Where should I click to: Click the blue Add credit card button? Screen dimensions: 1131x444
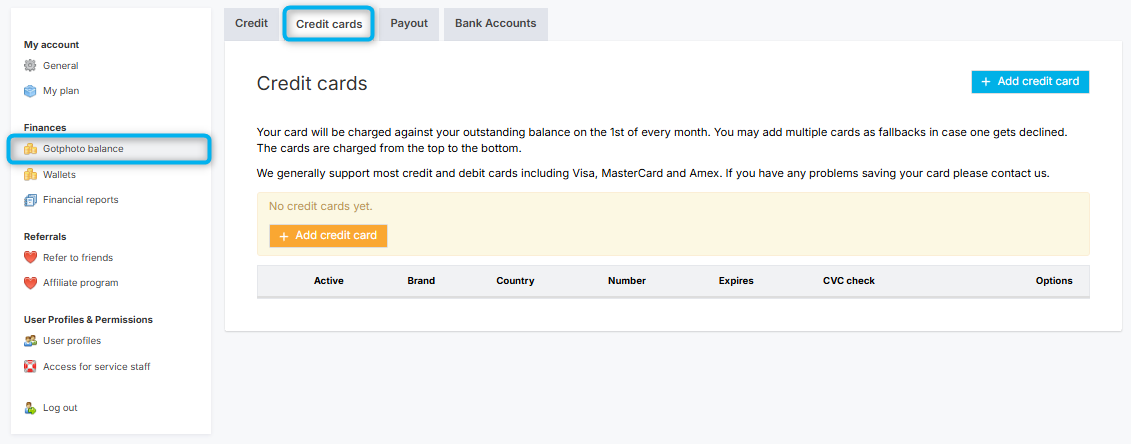[x=1030, y=81]
